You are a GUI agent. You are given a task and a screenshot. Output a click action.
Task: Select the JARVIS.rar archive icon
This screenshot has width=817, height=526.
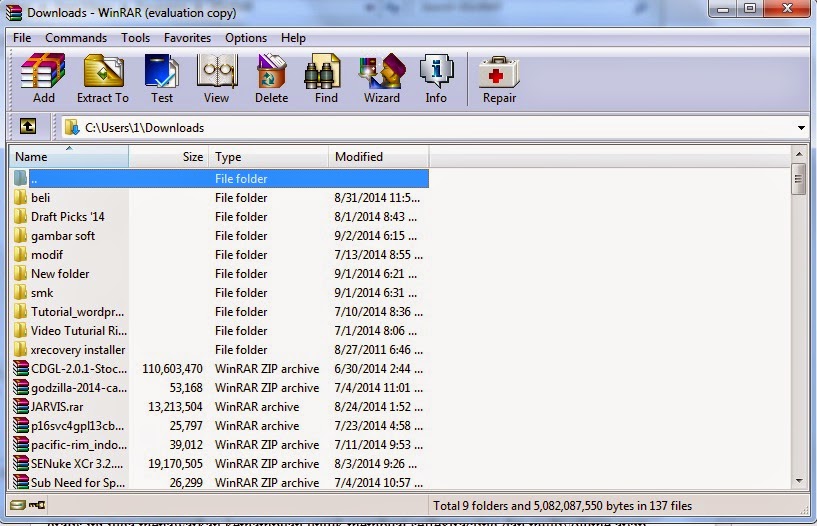(x=21, y=406)
